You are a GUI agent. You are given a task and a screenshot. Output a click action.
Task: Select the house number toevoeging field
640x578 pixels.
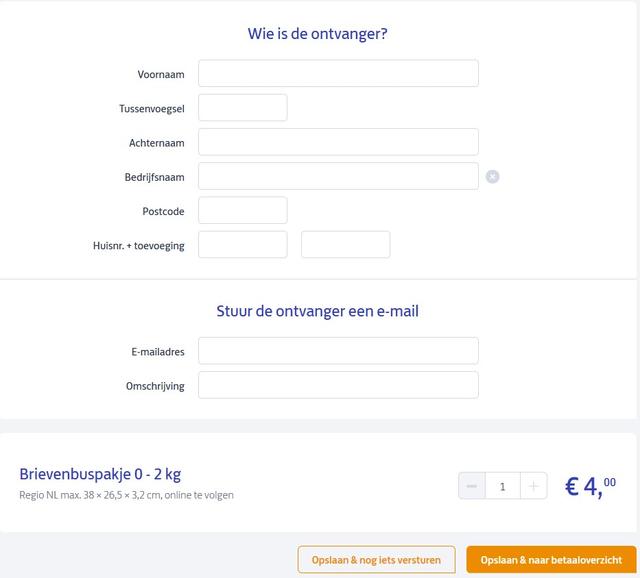345,245
